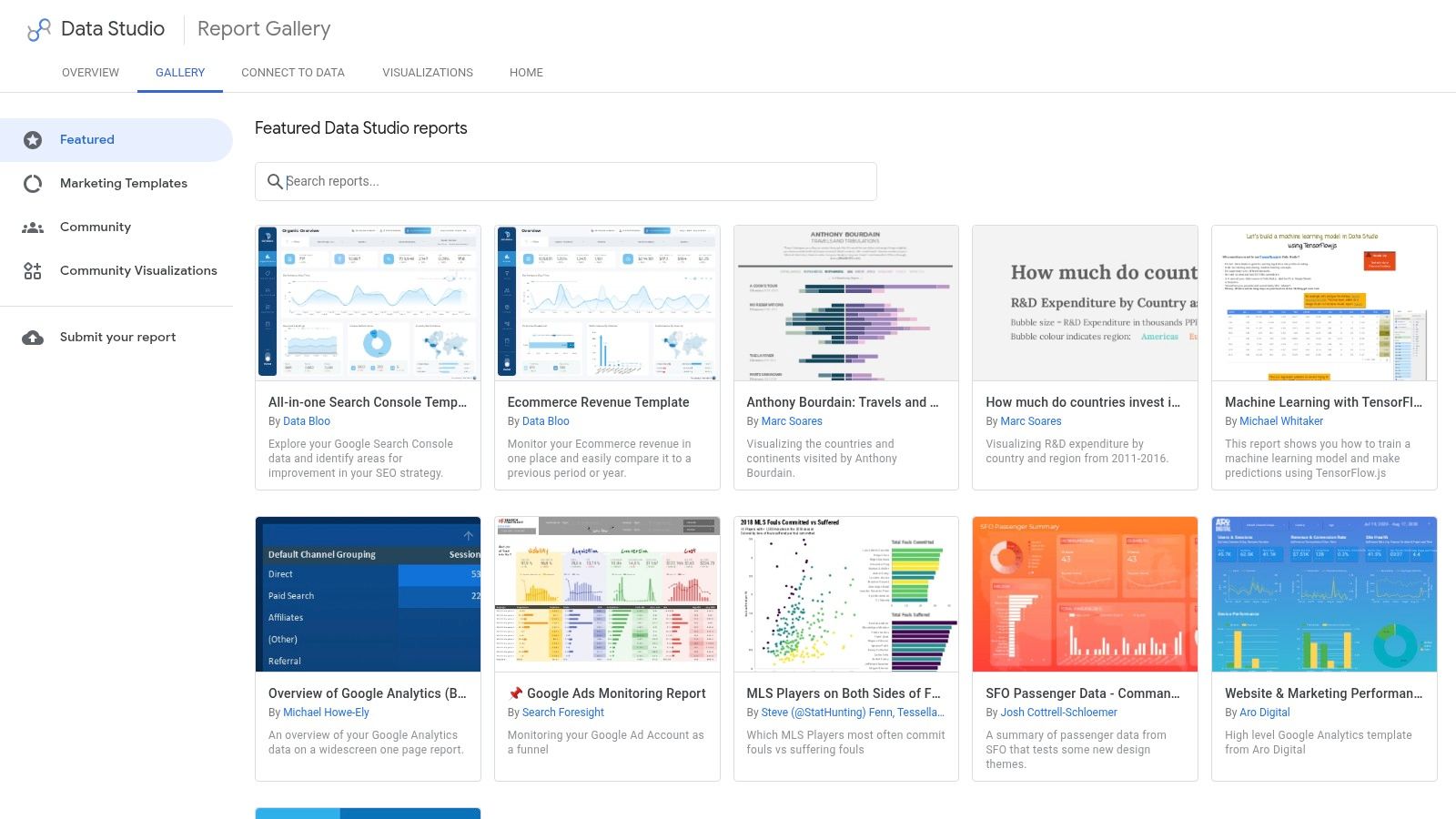Click the Community Visualizations shapes icon

point(33,271)
